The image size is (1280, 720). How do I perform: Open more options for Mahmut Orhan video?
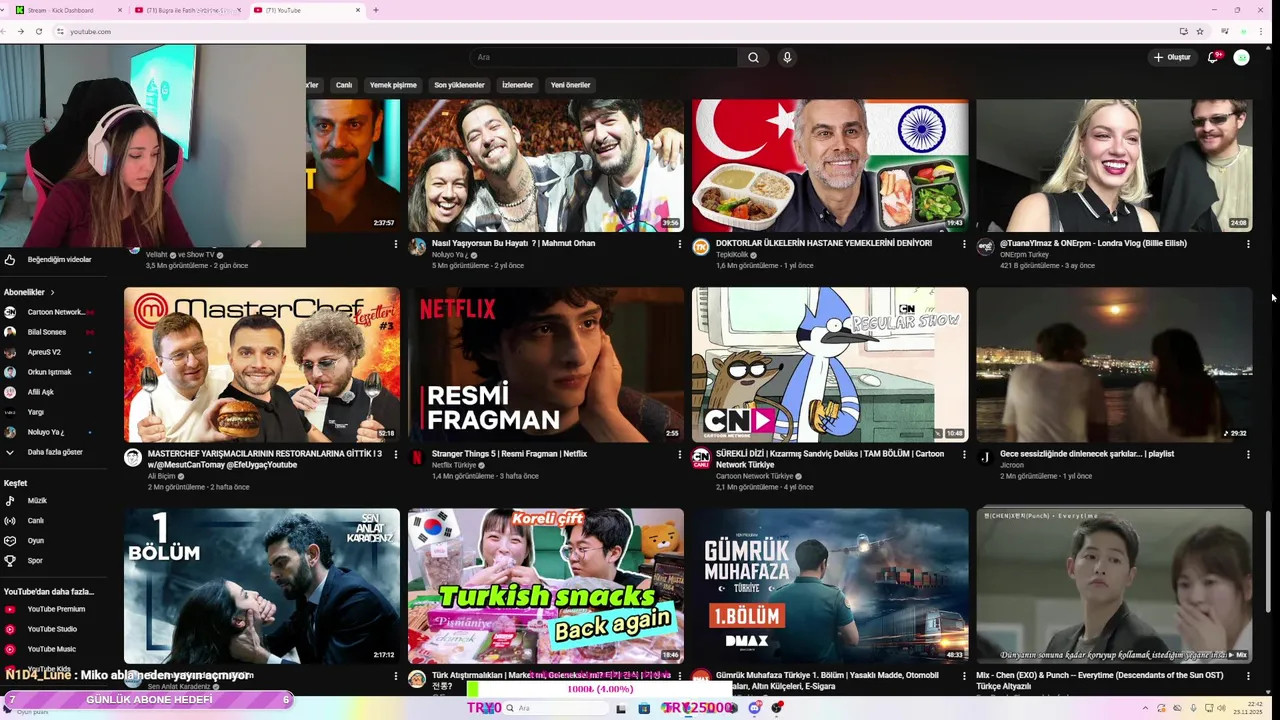[680, 244]
